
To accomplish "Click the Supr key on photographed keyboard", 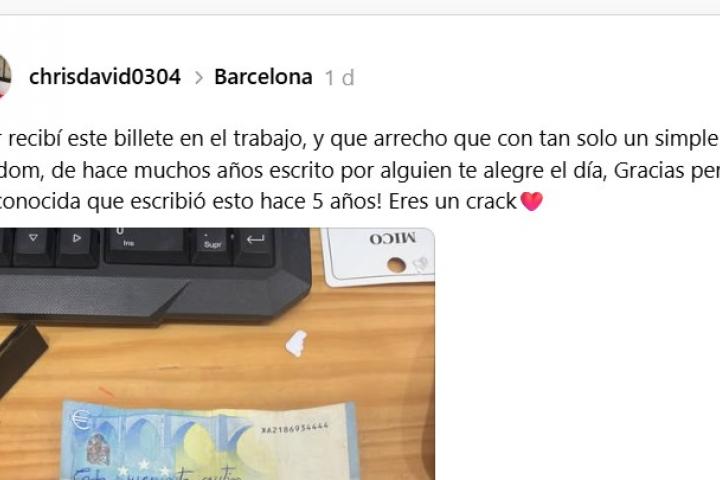I will (213, 244).
